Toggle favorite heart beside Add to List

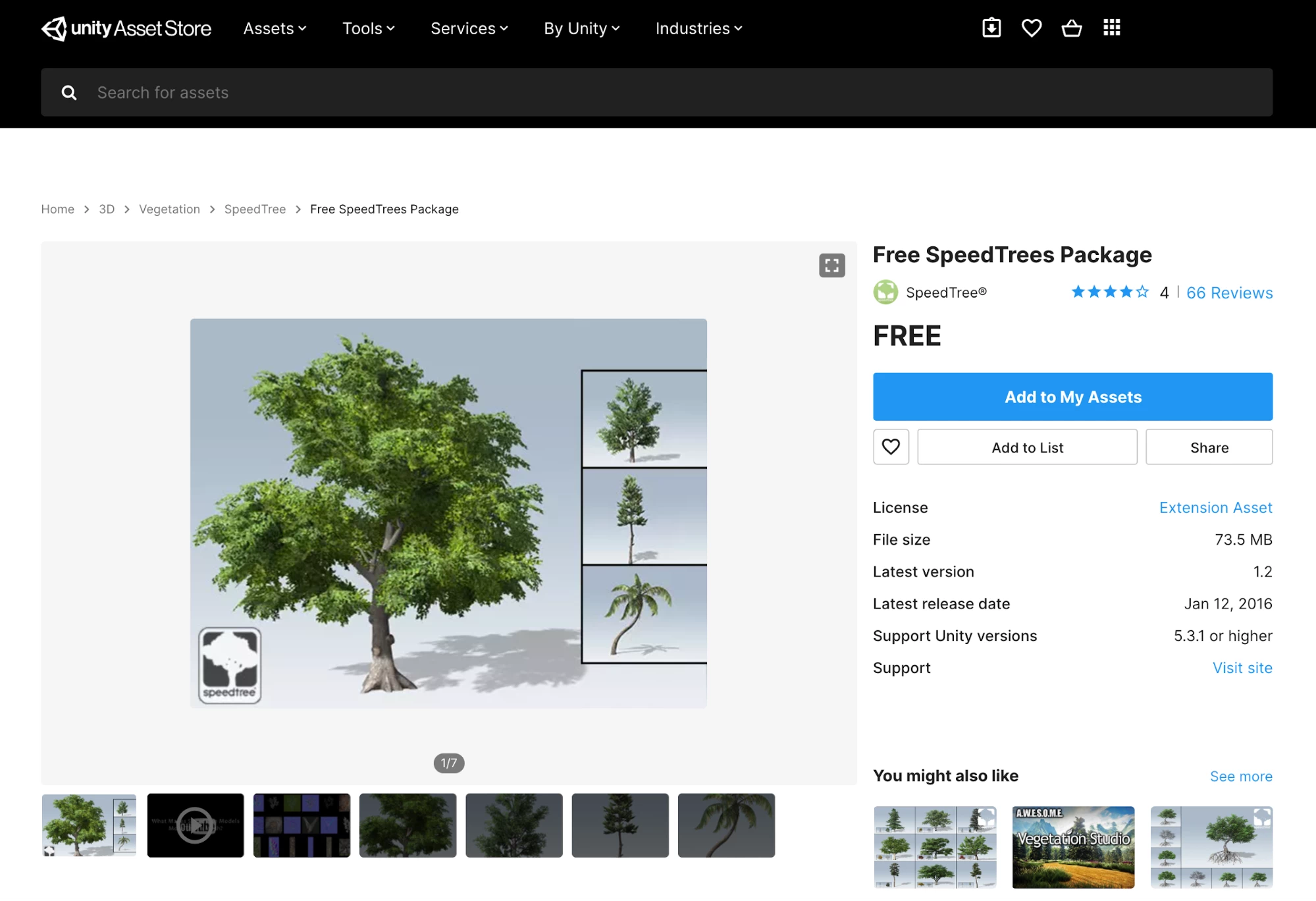pyautogui.click(x=891, y=447)
